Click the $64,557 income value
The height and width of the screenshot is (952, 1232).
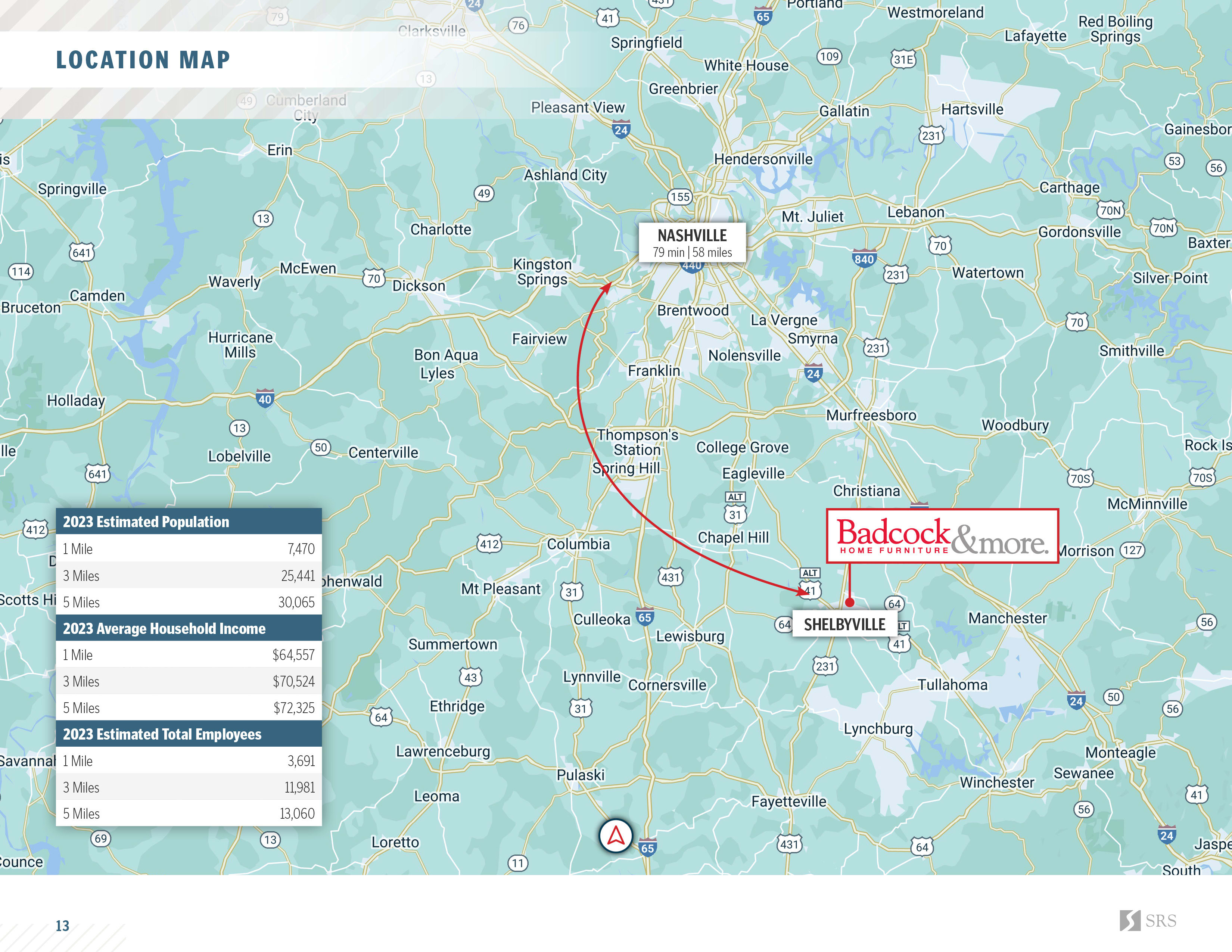pyautogui.click(x=293, y=655)
